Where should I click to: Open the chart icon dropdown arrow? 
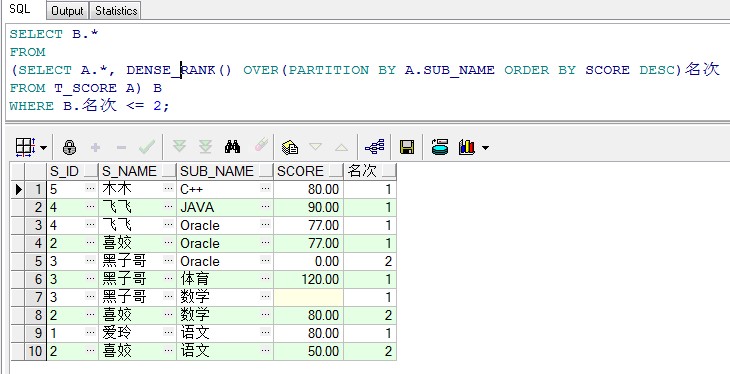(486, 148)
